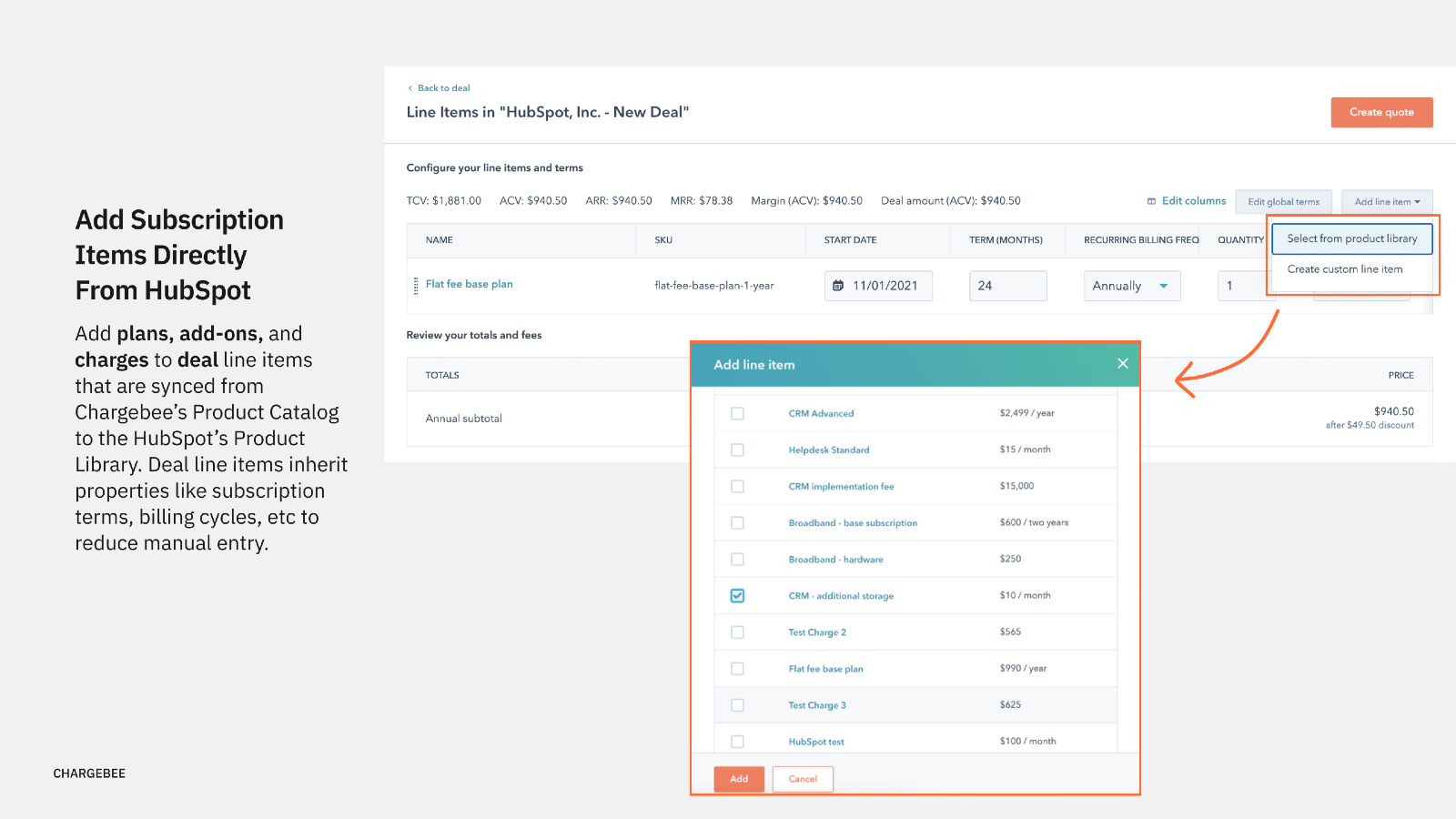Choose Create custom line item
The height and width of the screenshot is (819, 1456).
pos(1344,269)
